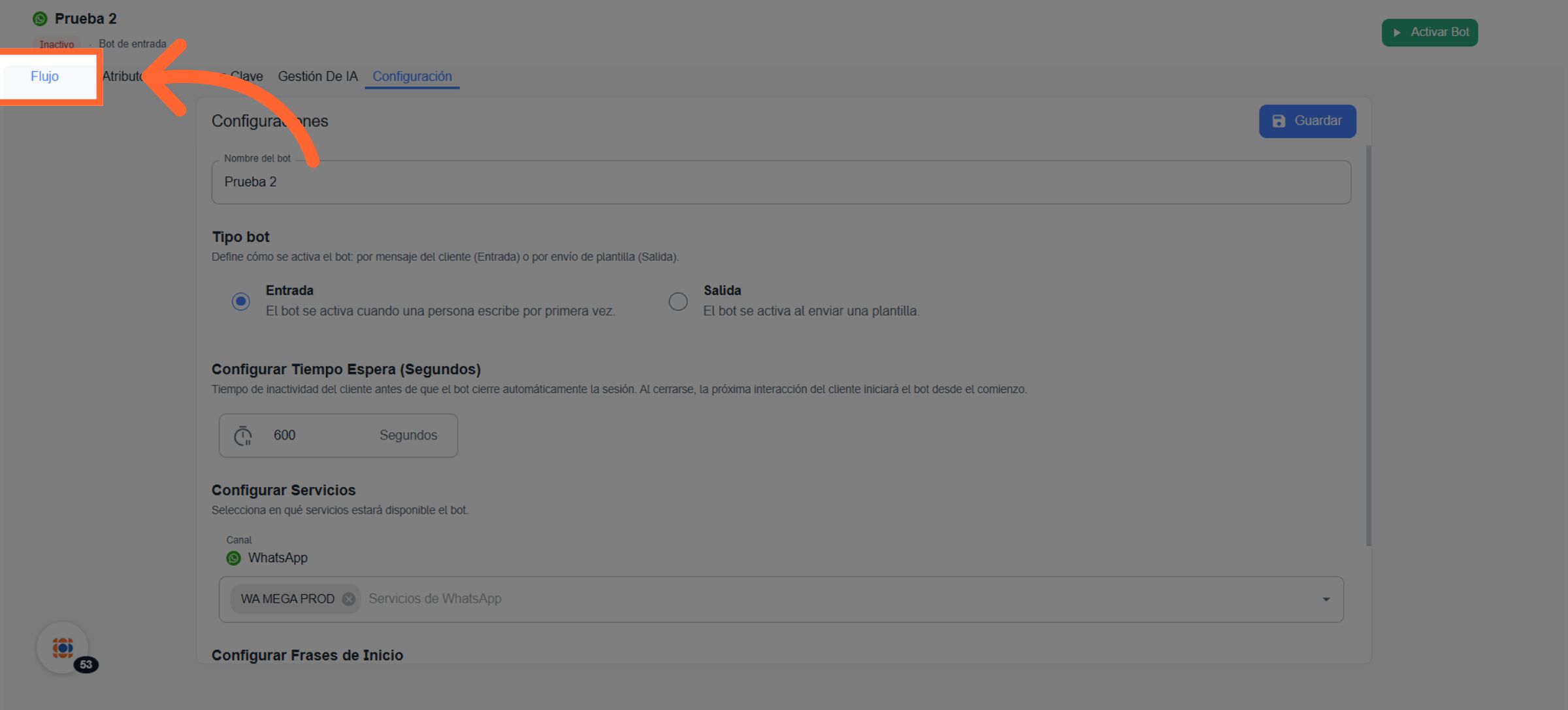Click the timer icon beside 600
The width and height of the screenshot is (1568, 710).
pos(243,435)
